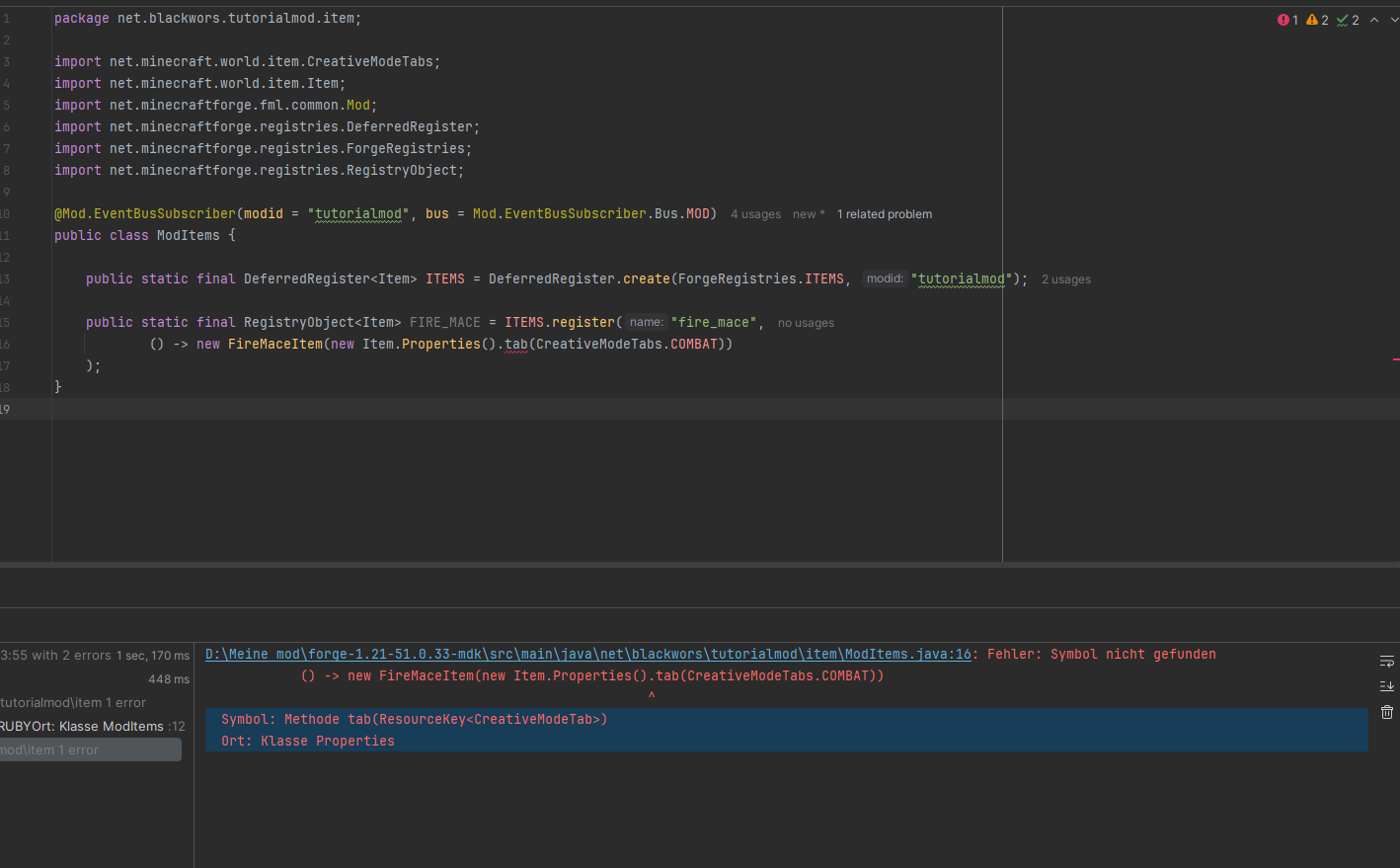Screen dimensions: 1400x868
Task: Collapse the 'with 2 errors' build node
Action: [x=59, y=655]
